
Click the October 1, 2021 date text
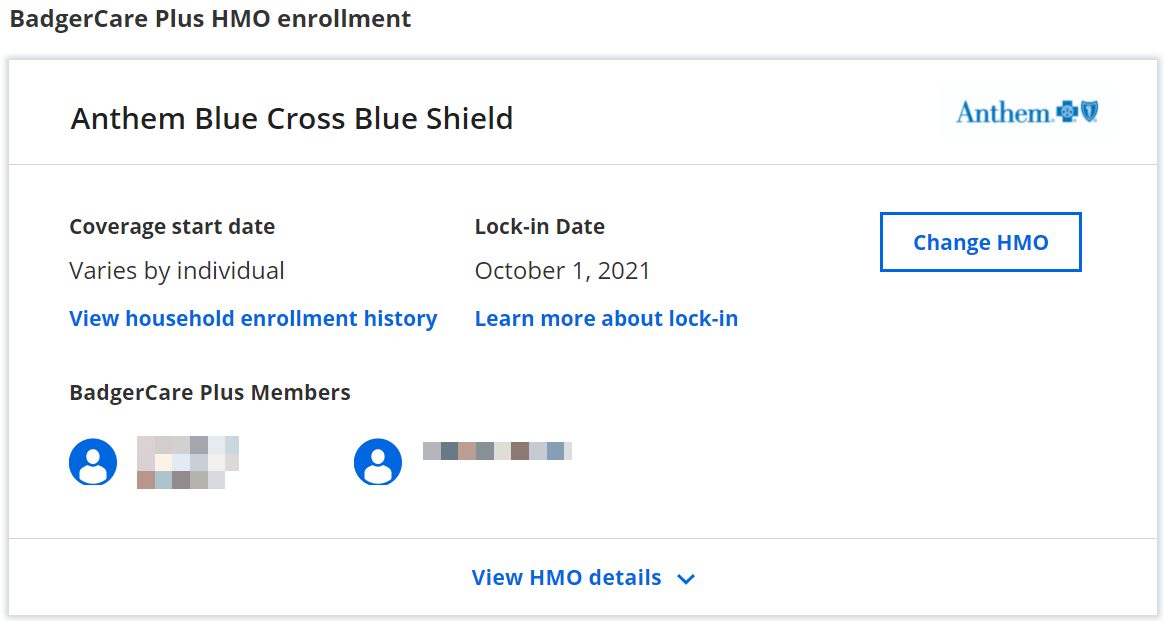pyautogui.click(x=562, y=271)
